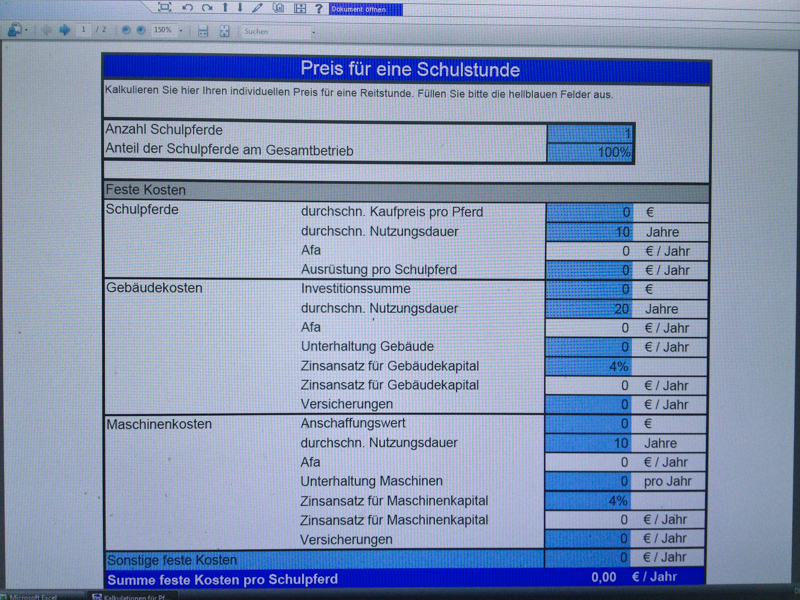
Task: Click the rotate counterclockwise arrow icon
Action: (187, 8)
